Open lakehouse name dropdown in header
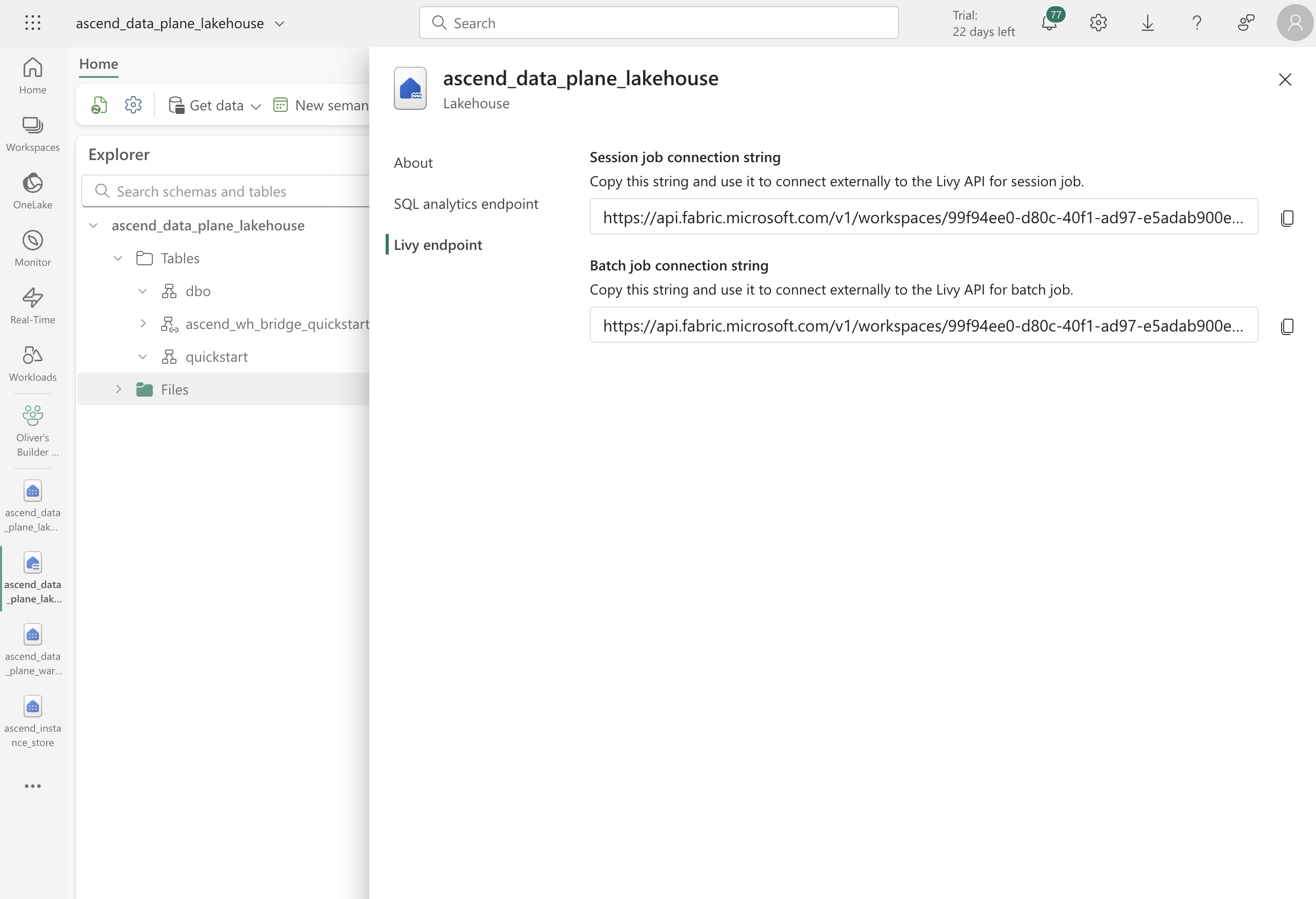This screenshot has height=899, width=1316. click(280, 23)
